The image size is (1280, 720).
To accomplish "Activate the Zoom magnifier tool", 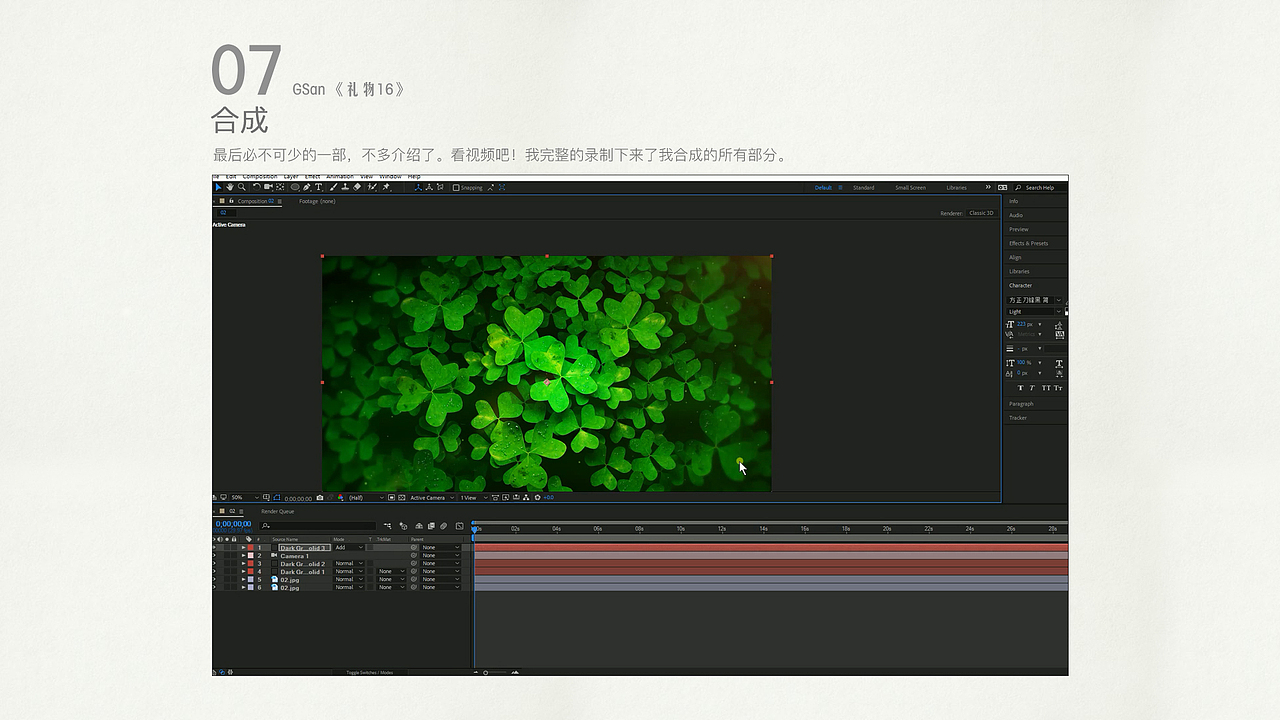I will click(241, 187).
